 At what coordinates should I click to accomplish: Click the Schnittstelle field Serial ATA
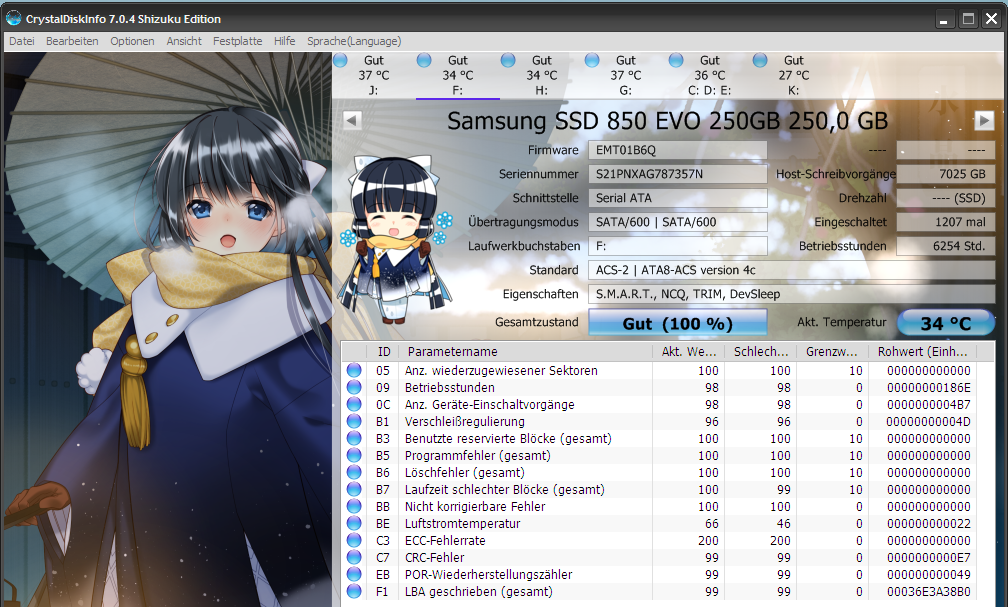pyautogui.click(x=678, y=198)
